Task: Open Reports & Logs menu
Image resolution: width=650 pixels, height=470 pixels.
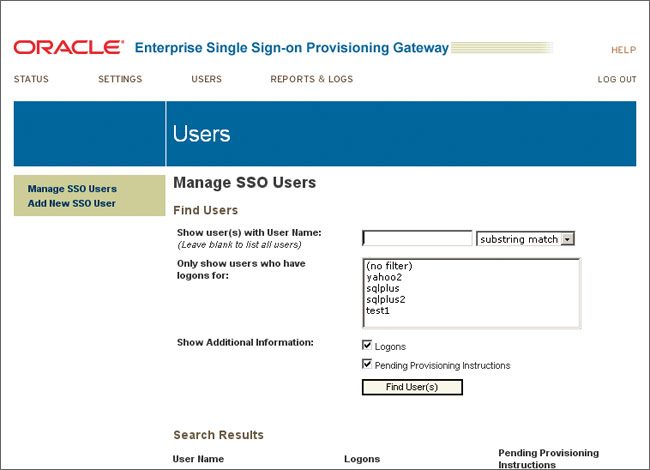Action: click(311, 80)
